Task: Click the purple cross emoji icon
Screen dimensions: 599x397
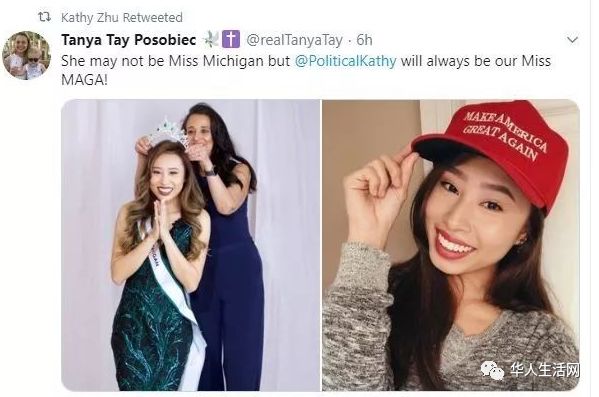Action: pos(231,39)
